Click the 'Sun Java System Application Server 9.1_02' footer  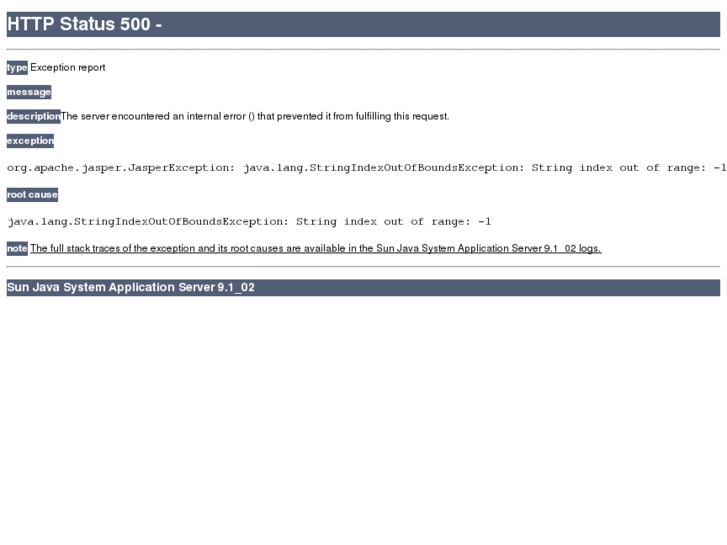coord(363,288)
